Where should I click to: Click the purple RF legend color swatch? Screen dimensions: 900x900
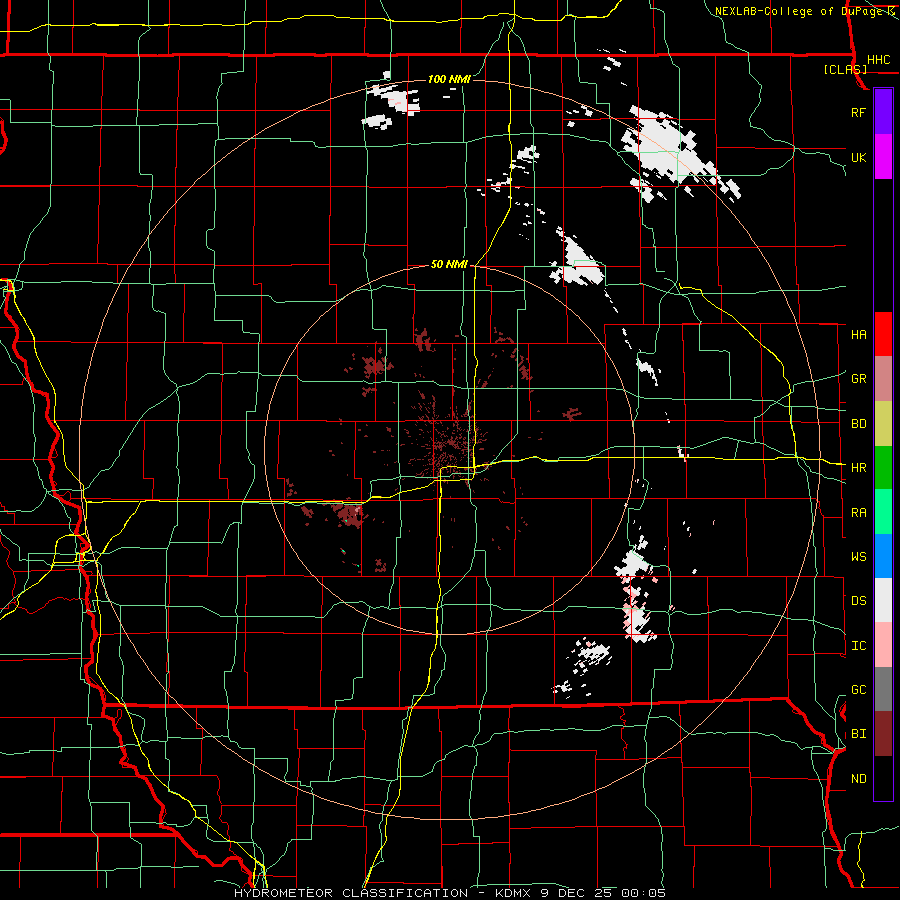[x=883, y=112]
